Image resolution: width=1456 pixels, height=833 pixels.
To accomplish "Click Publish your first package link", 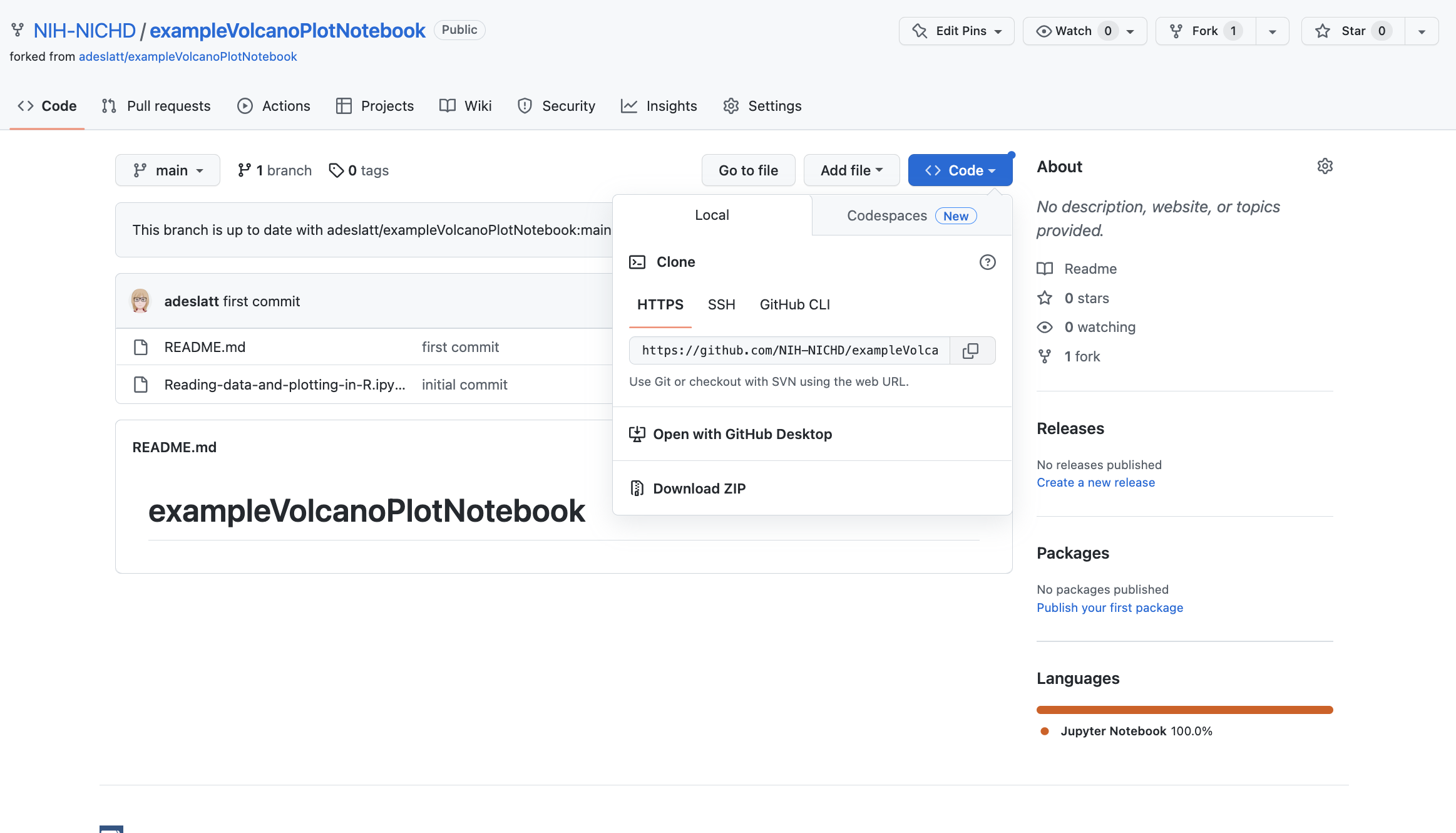I will click(1110, 608).
